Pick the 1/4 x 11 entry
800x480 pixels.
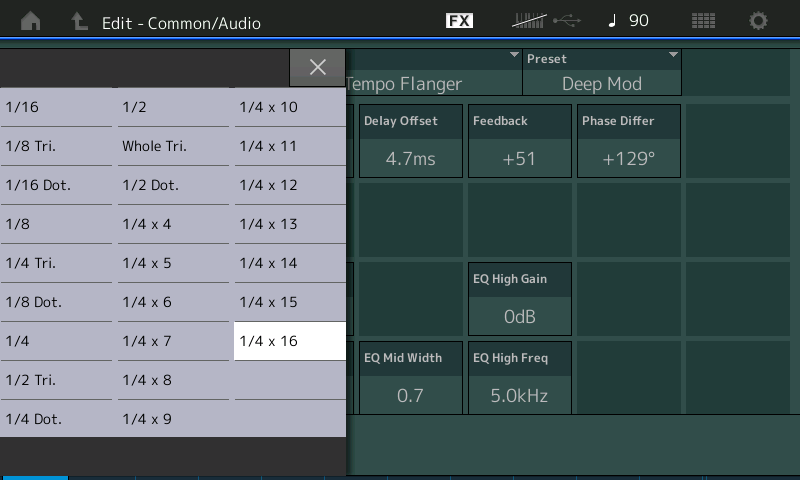point(290,146)
